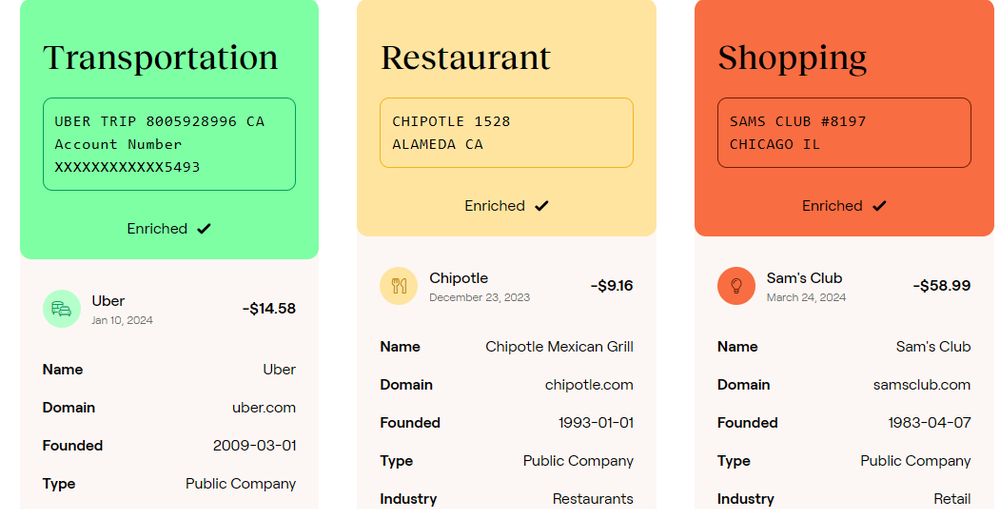
Task: Open the samsclub.com domain link
Action: 922,385
